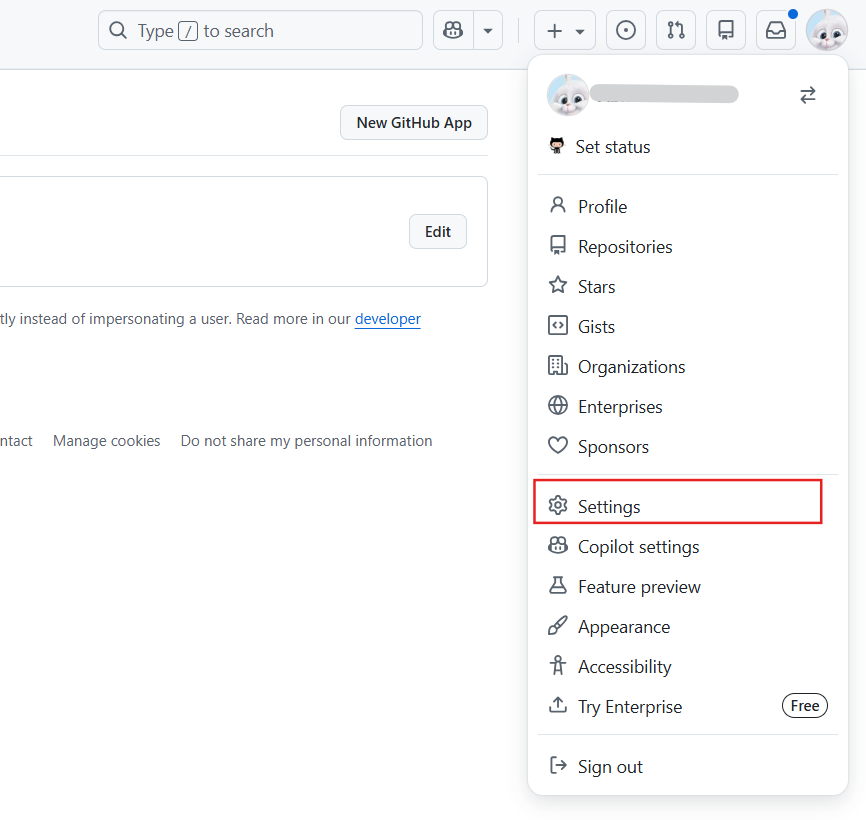Open Stars from the user menu
Screen dimensions: 866x820
tap(688, 287)
